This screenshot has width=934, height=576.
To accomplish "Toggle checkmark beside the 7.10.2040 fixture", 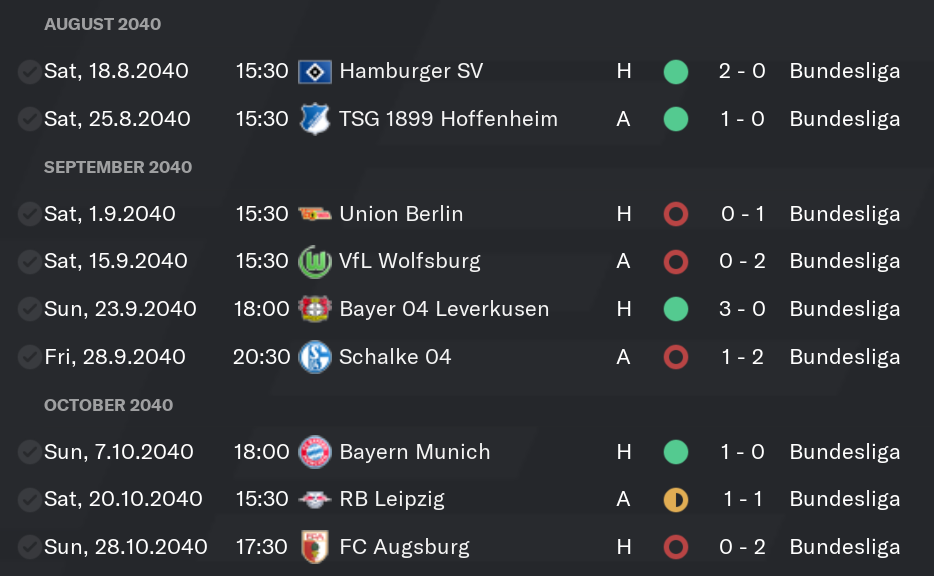I will coord(29,452).
